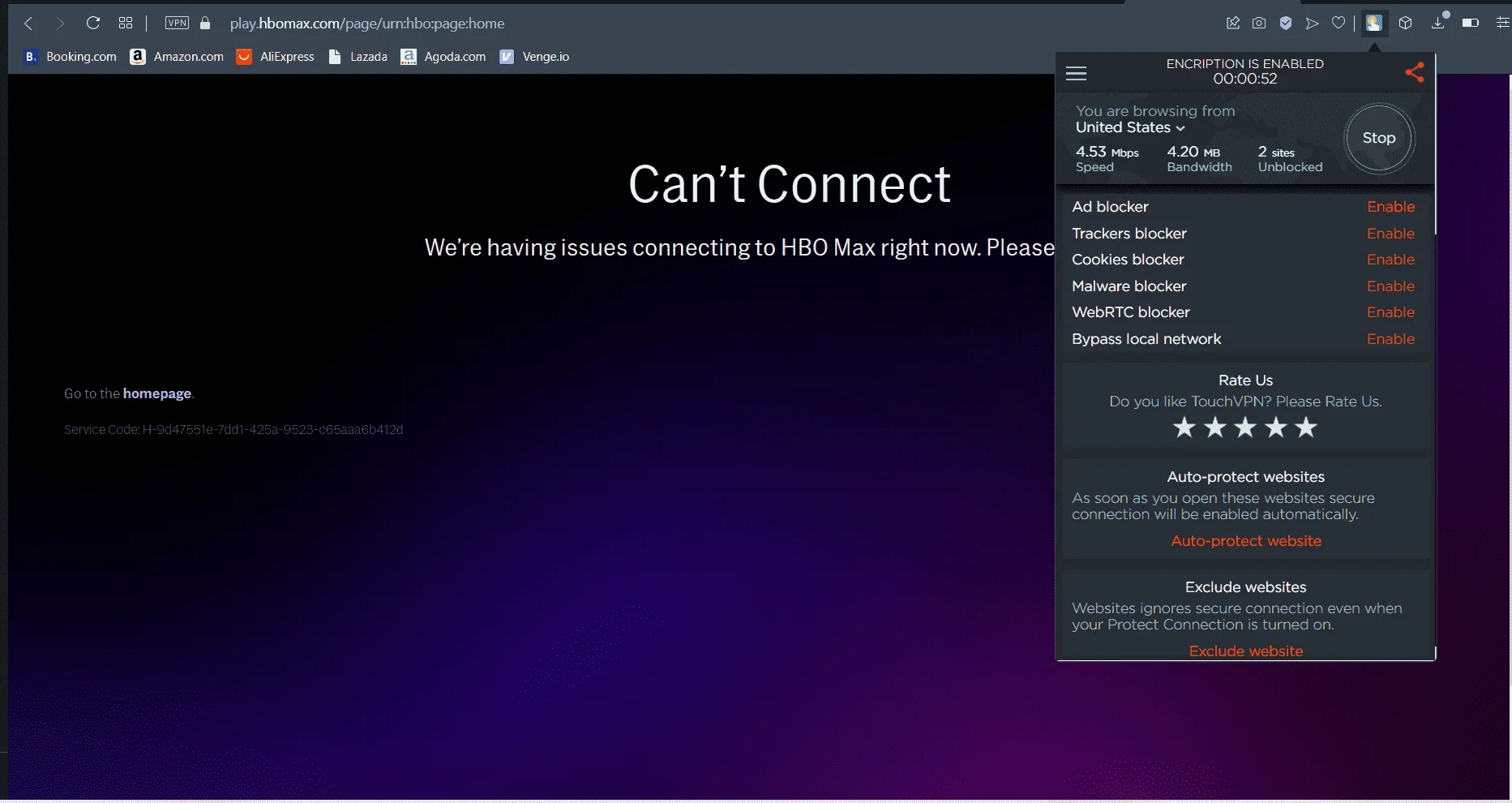Click the TouchVPN share icon
Screen dimensions: 1512x803
pos(1415,72)
